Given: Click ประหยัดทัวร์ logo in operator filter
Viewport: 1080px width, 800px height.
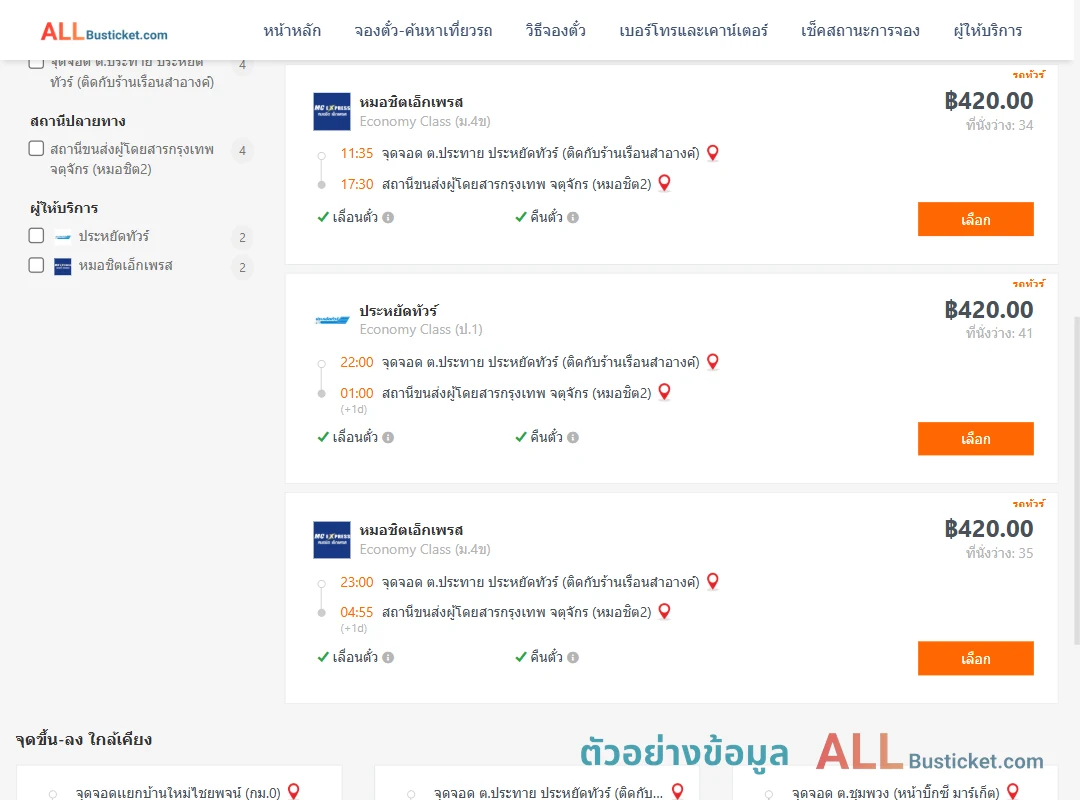Looking at the screenshot, I should coord(63,237).
